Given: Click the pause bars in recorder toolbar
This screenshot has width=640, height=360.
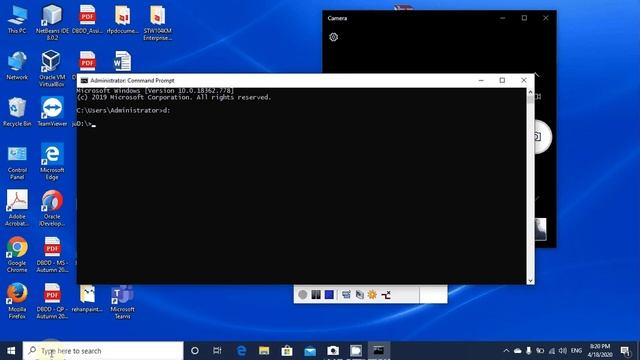Looking at the screenshot, I should 316,295.
